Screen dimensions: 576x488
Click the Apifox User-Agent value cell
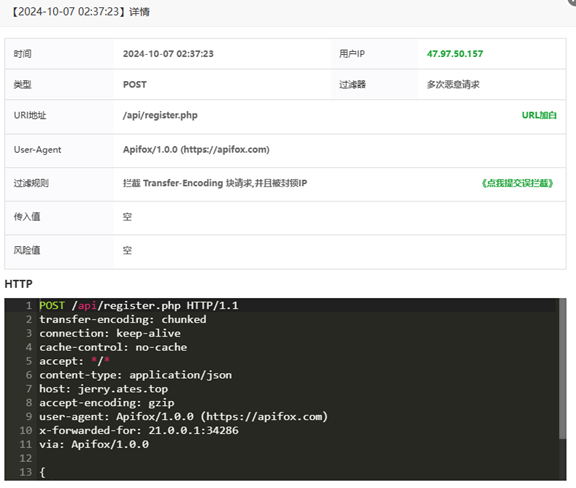click(196, 150)
